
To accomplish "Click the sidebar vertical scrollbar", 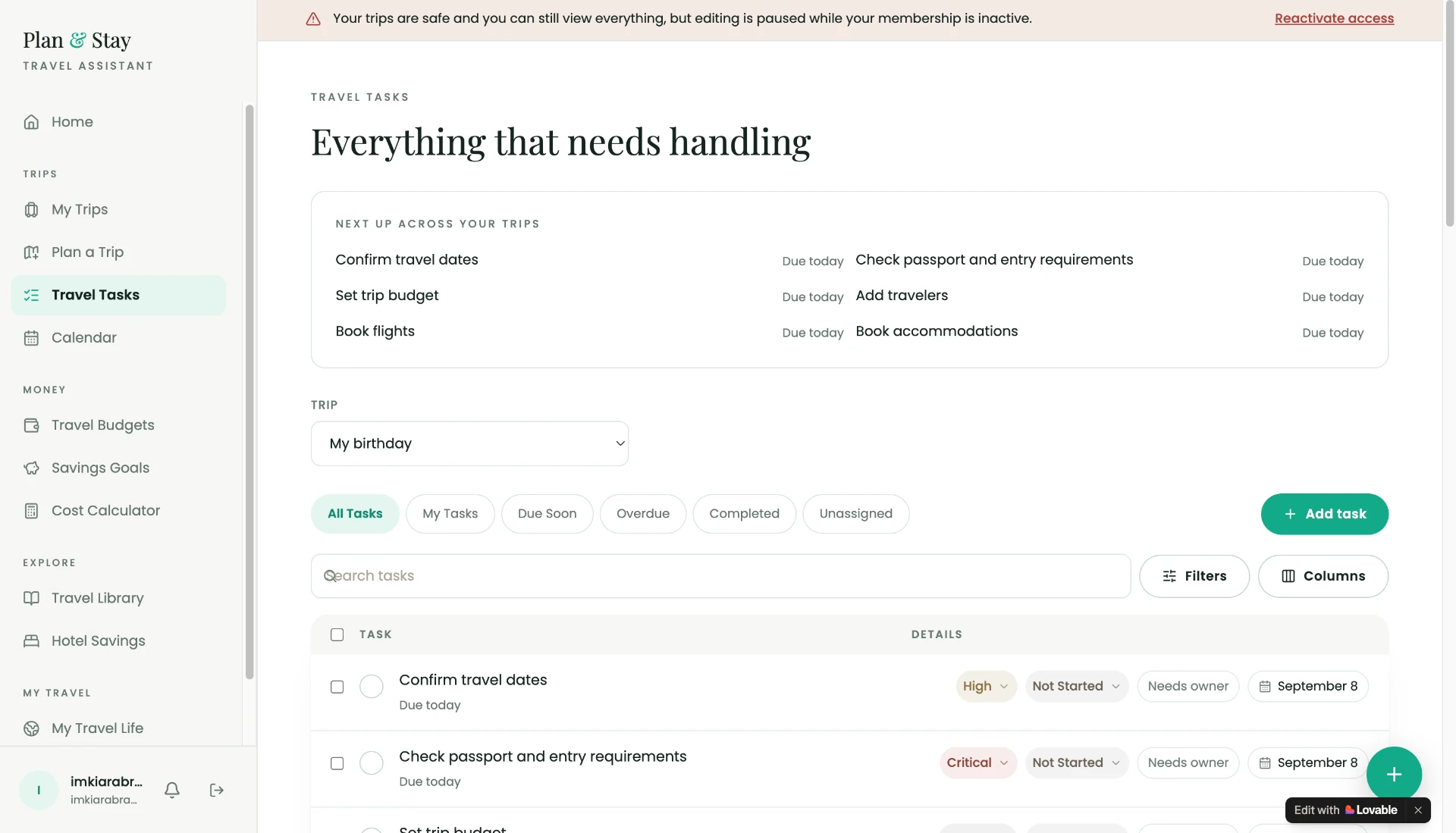I will coord(249,392).
